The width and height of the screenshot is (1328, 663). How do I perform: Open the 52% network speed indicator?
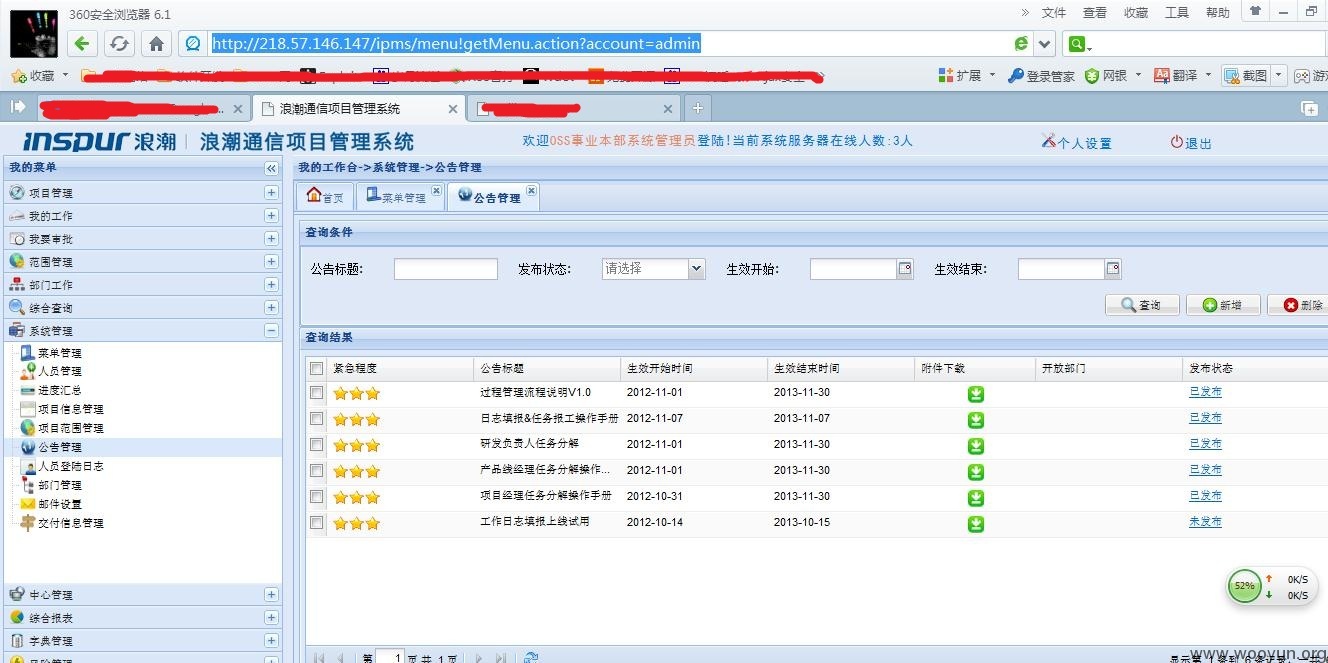1244,586
